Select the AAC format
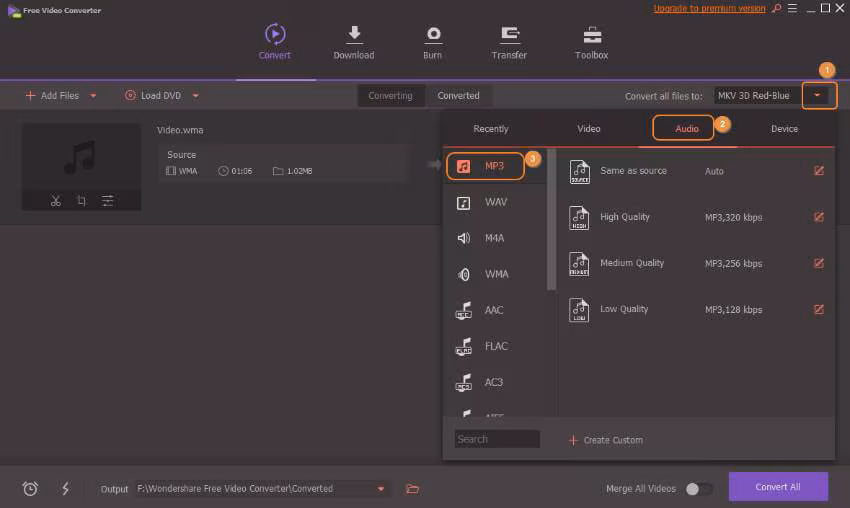The width and height of the screenshot is (850, 508). click(495, 310)
